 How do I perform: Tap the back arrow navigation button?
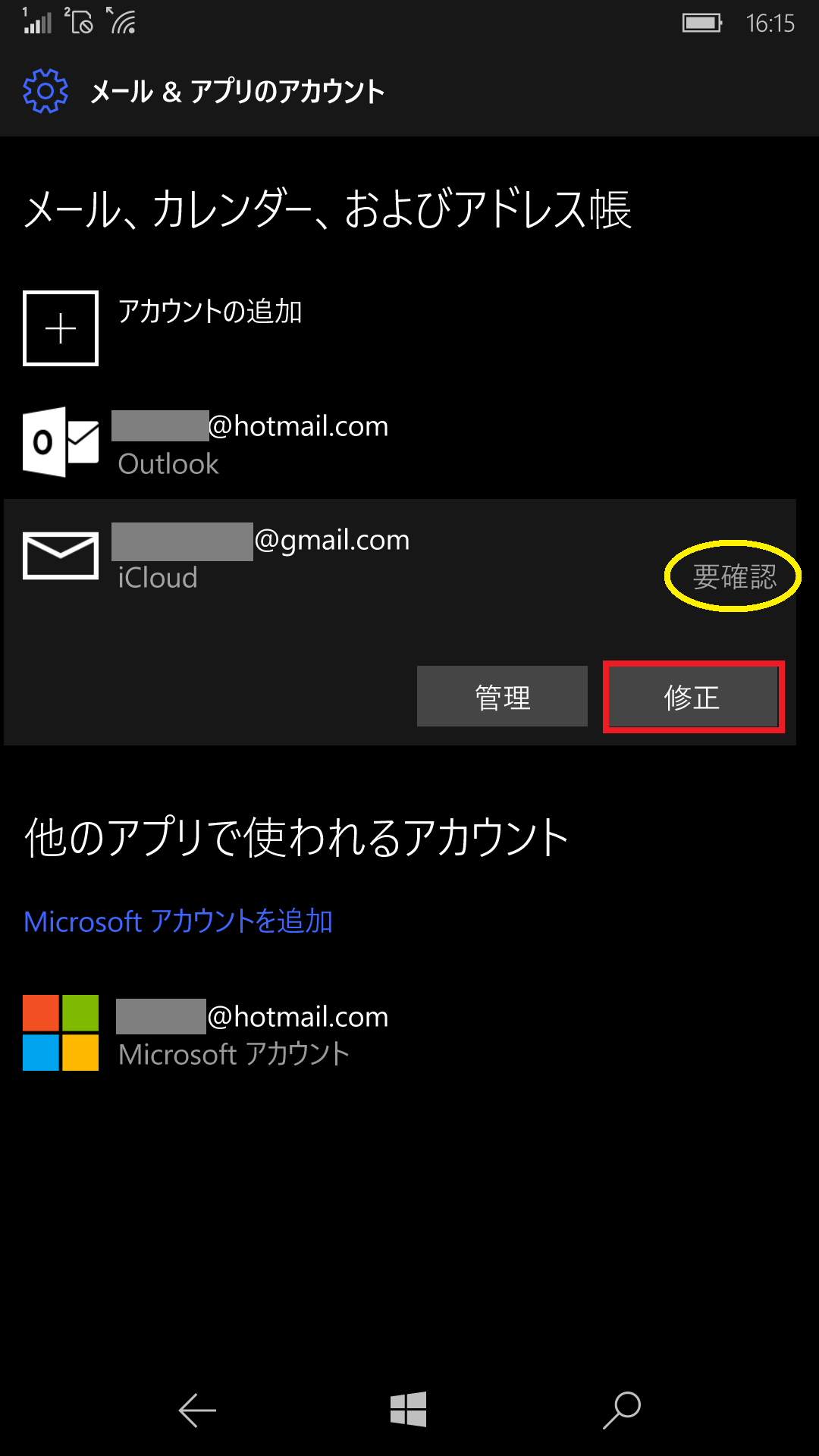(x=197, y=1410)
